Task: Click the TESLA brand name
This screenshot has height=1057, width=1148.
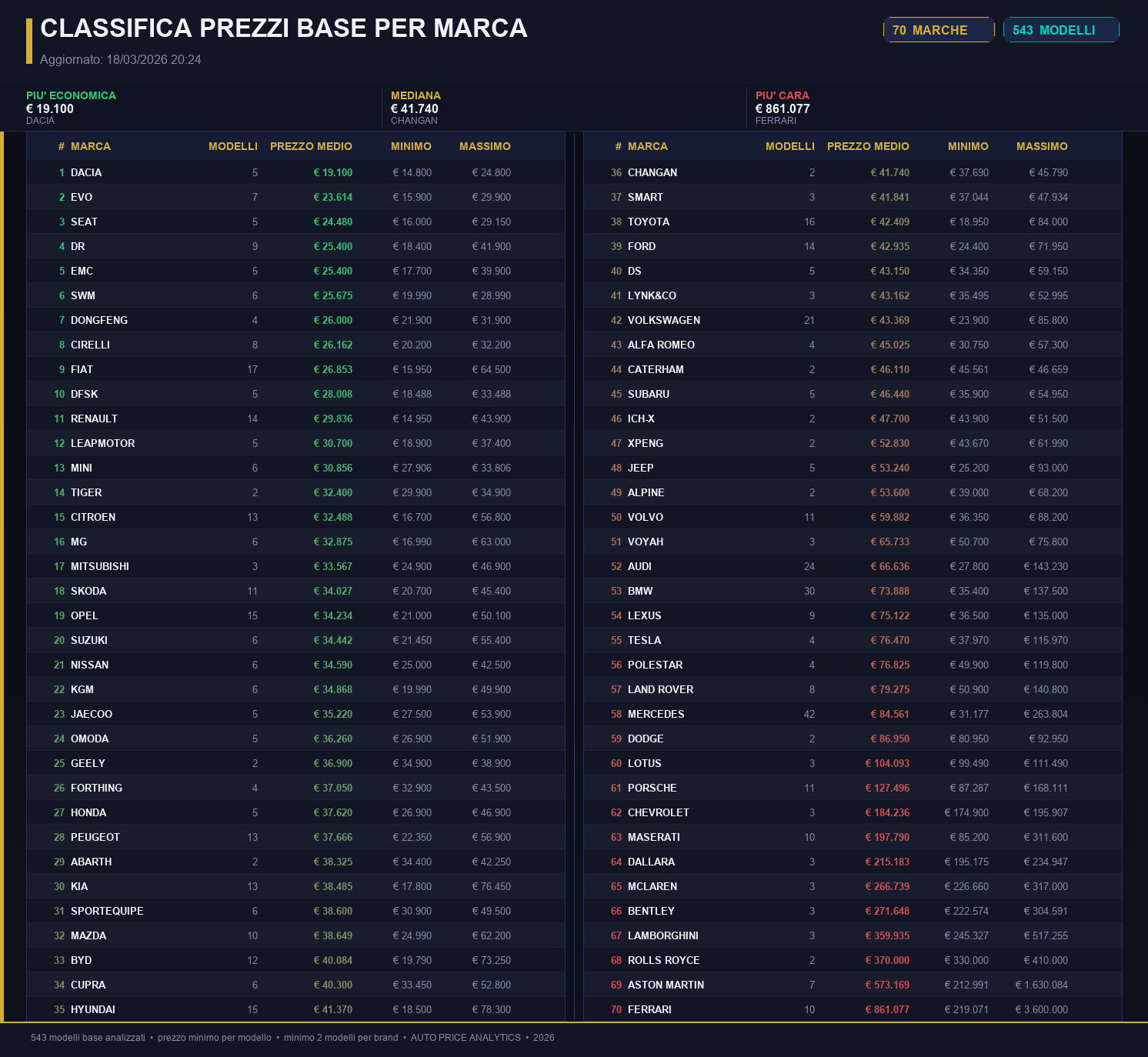Action: [644, 640]
